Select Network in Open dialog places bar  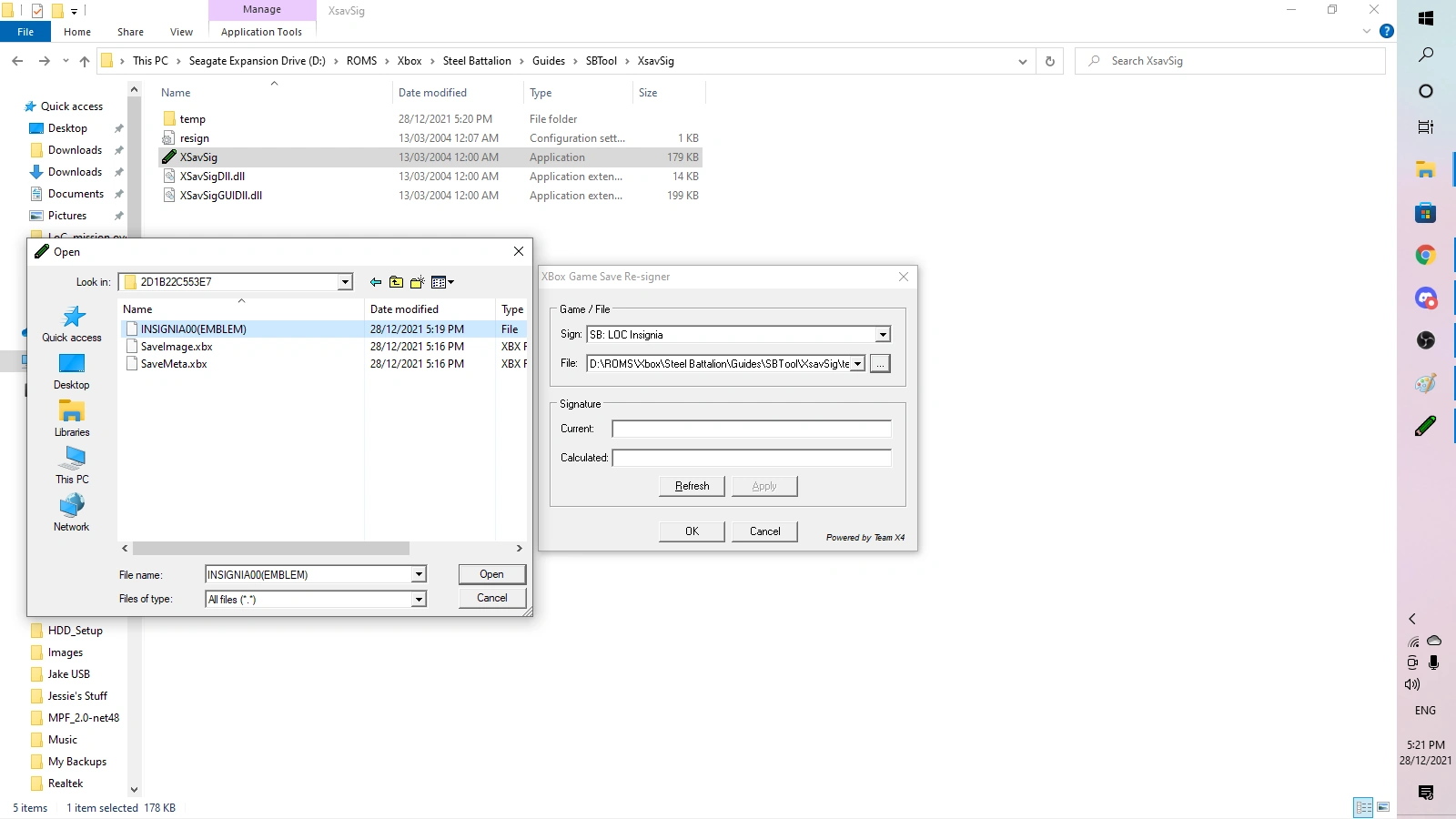72,513
